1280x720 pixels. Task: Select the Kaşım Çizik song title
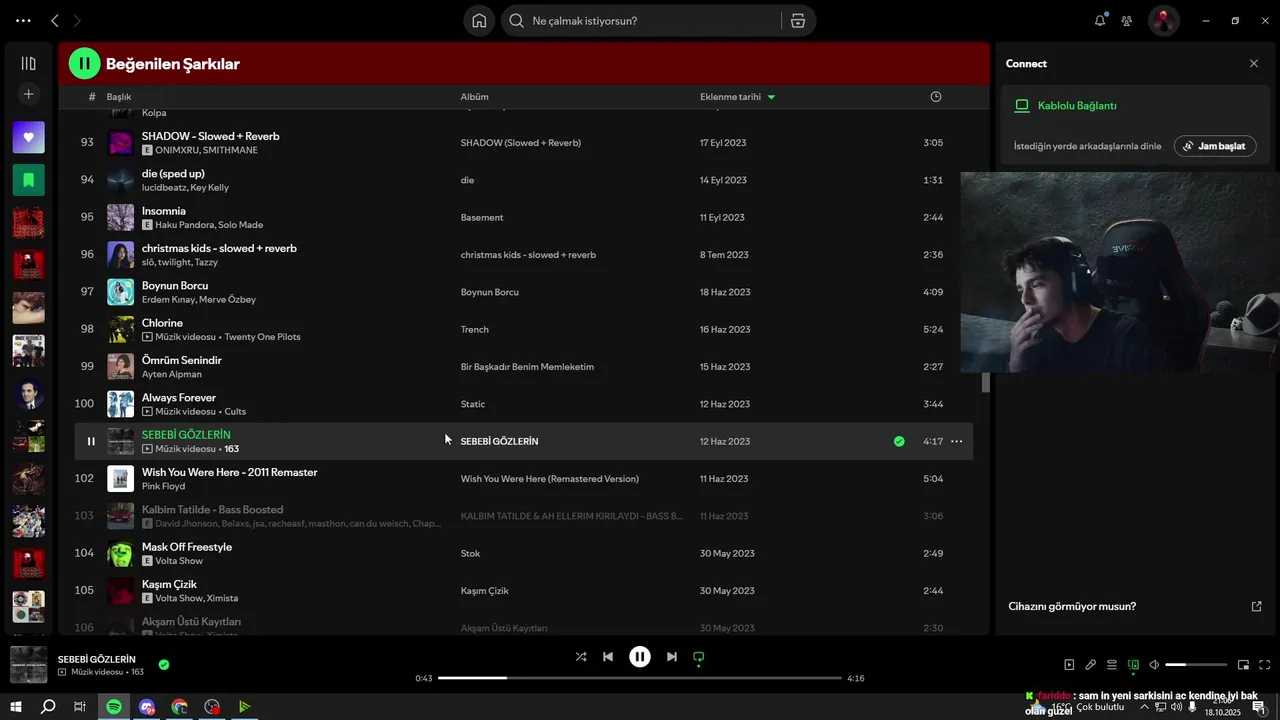click(169, 584)
